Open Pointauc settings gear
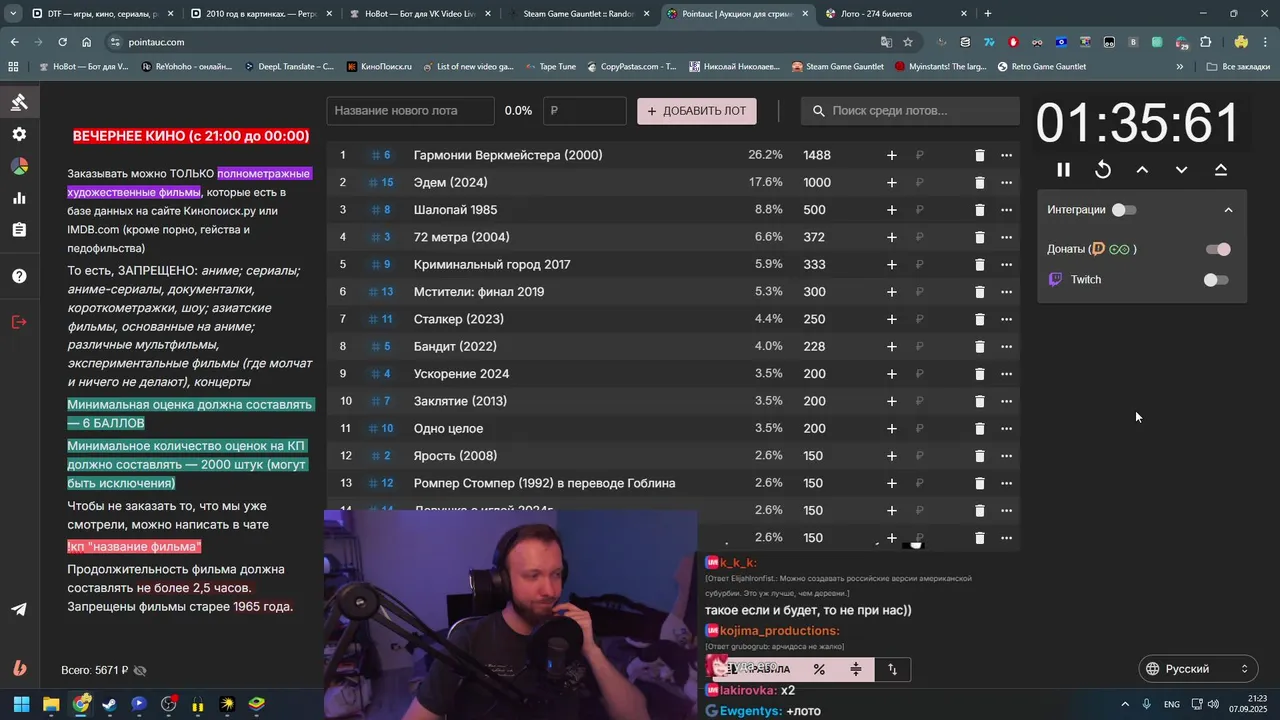Viewport: 1280px width, 720px height. tap(19, 134)
